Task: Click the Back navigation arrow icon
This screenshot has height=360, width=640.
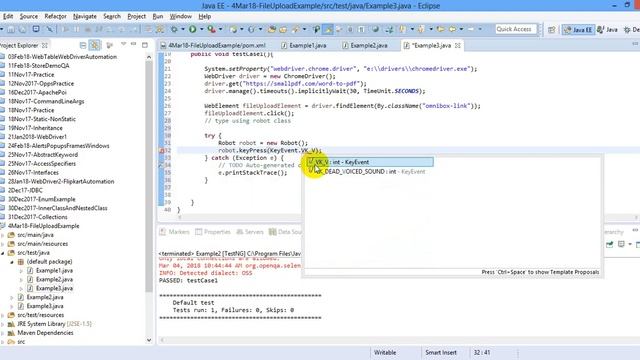Action: coord(452,29)
